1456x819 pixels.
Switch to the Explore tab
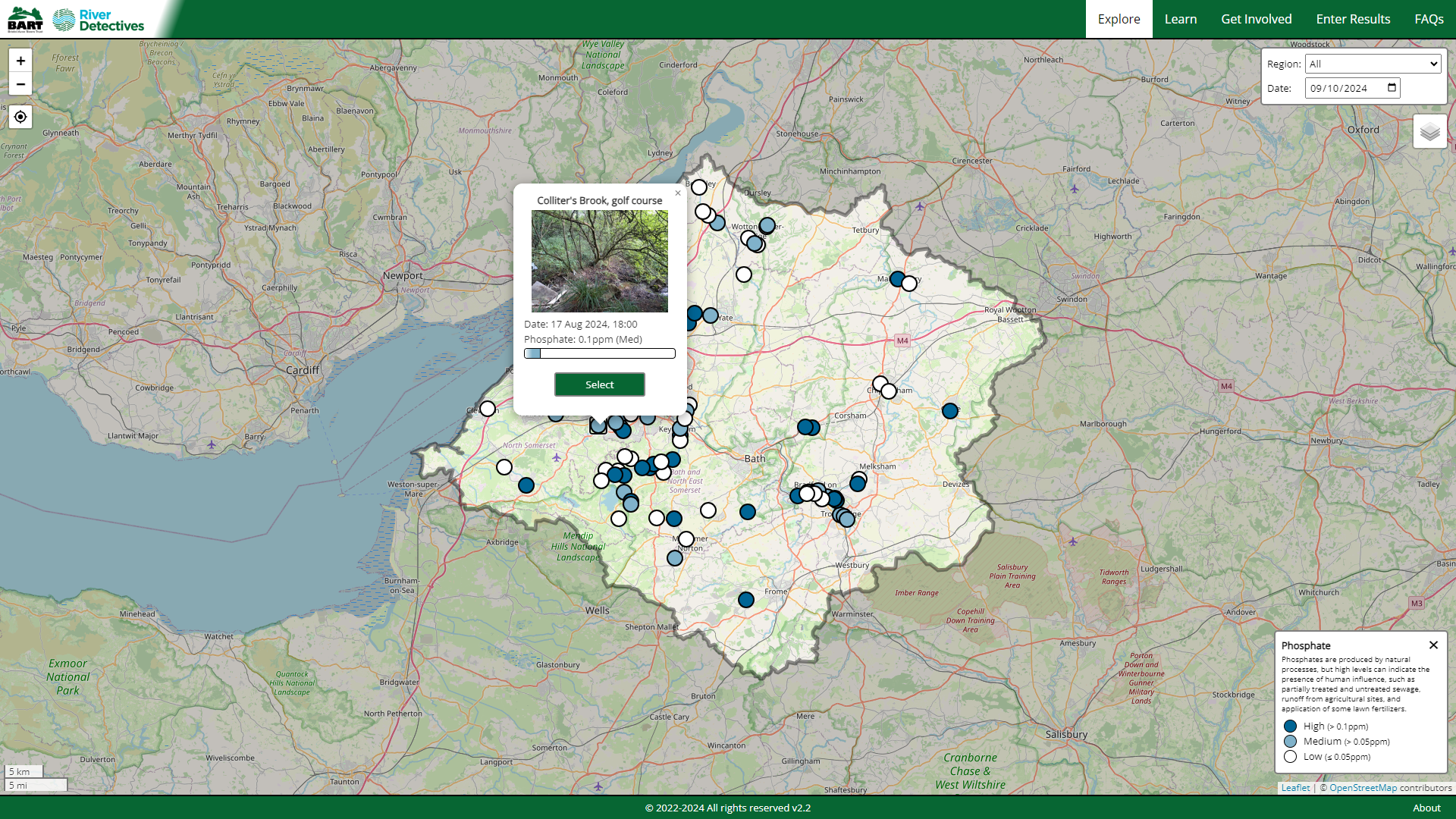[x=1119, y=19]
